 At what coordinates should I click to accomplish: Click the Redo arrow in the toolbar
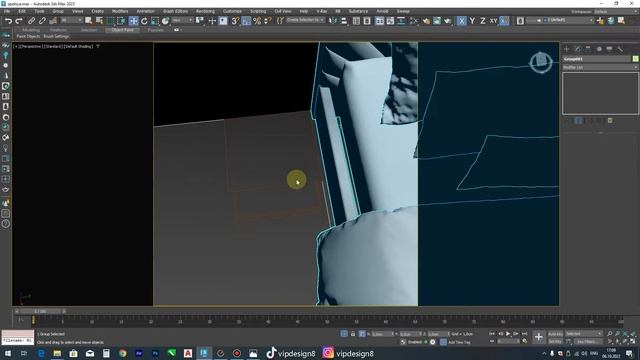click(x=19, y=20)
